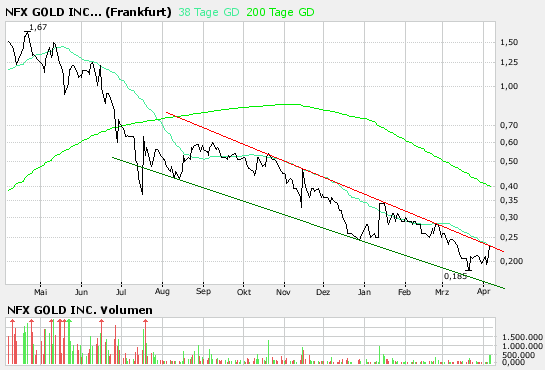545x370 pixels.
Task: Click the Mrz month label on time axis
Action: point(442,292)
